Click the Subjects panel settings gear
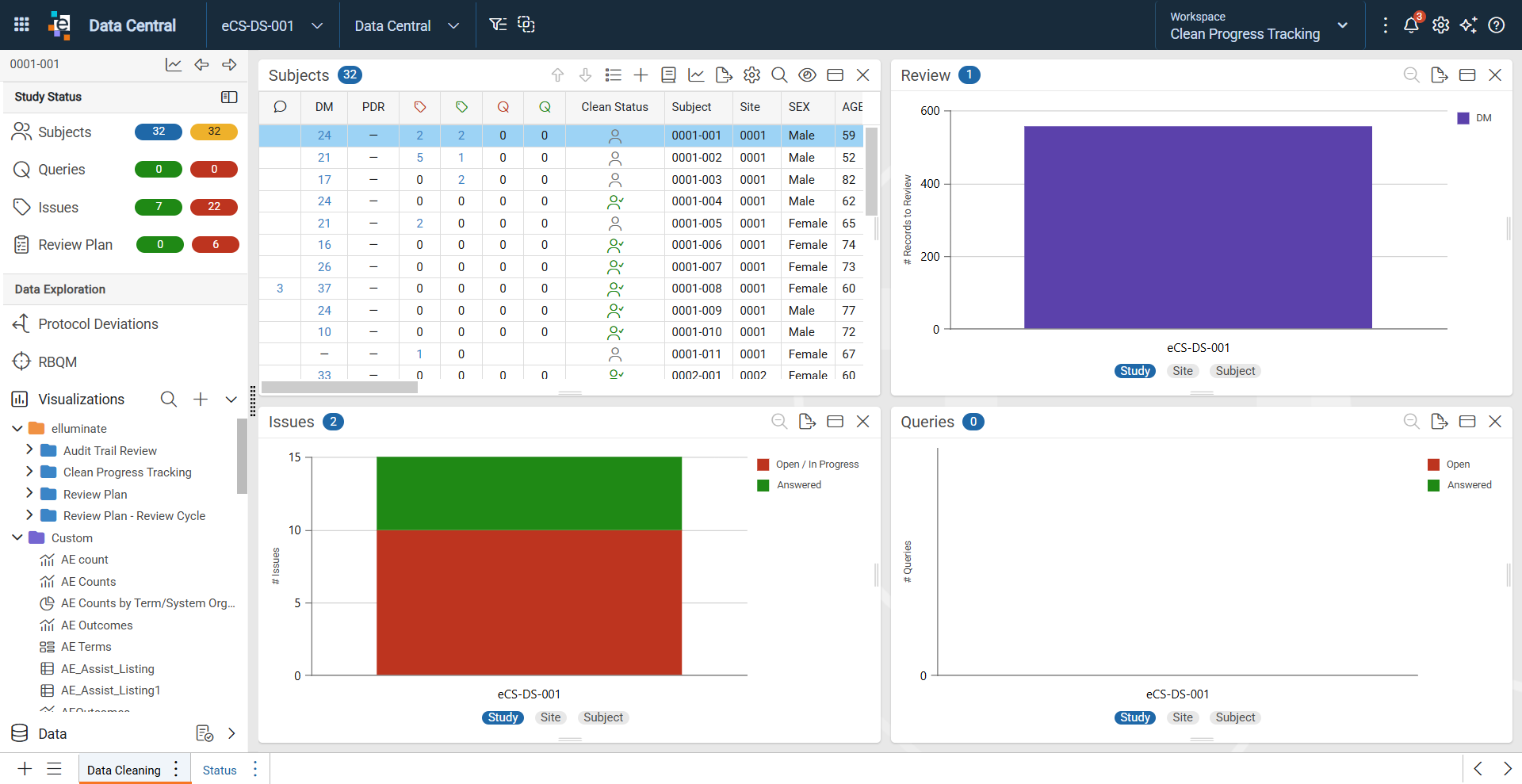The height and width of the screenshot is (784, 1522). (x=751, y=75)
